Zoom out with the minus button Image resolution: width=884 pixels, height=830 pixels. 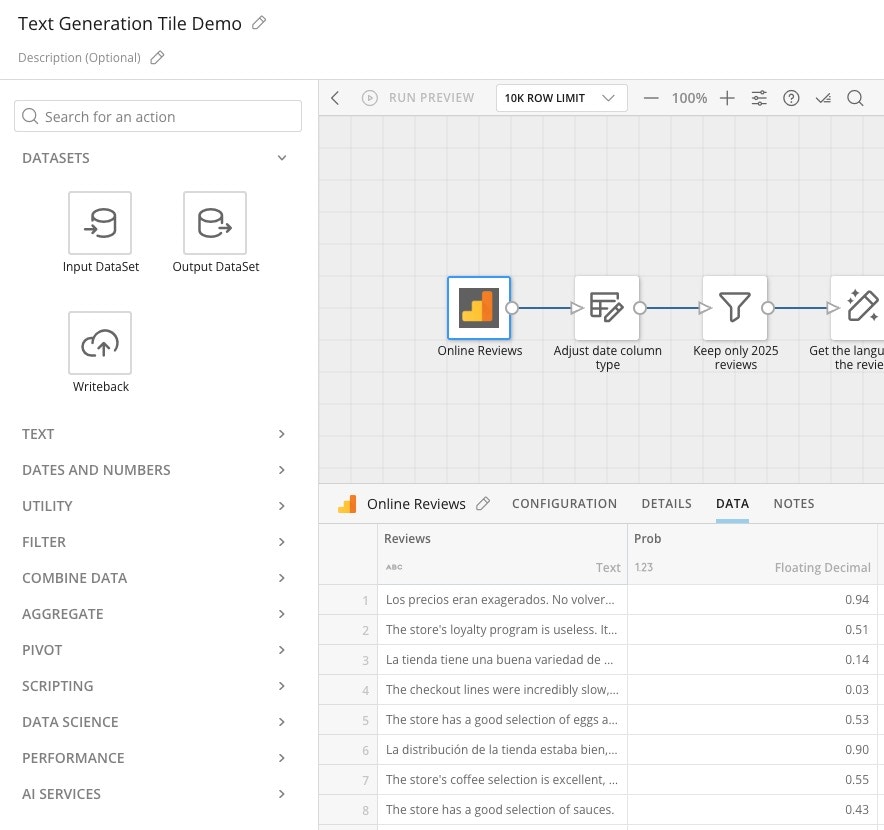(651, 98)
